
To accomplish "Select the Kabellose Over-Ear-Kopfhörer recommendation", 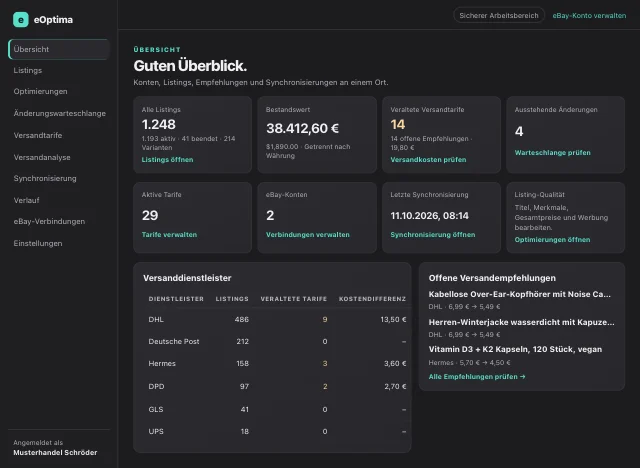I will click(x=520, y=294).
